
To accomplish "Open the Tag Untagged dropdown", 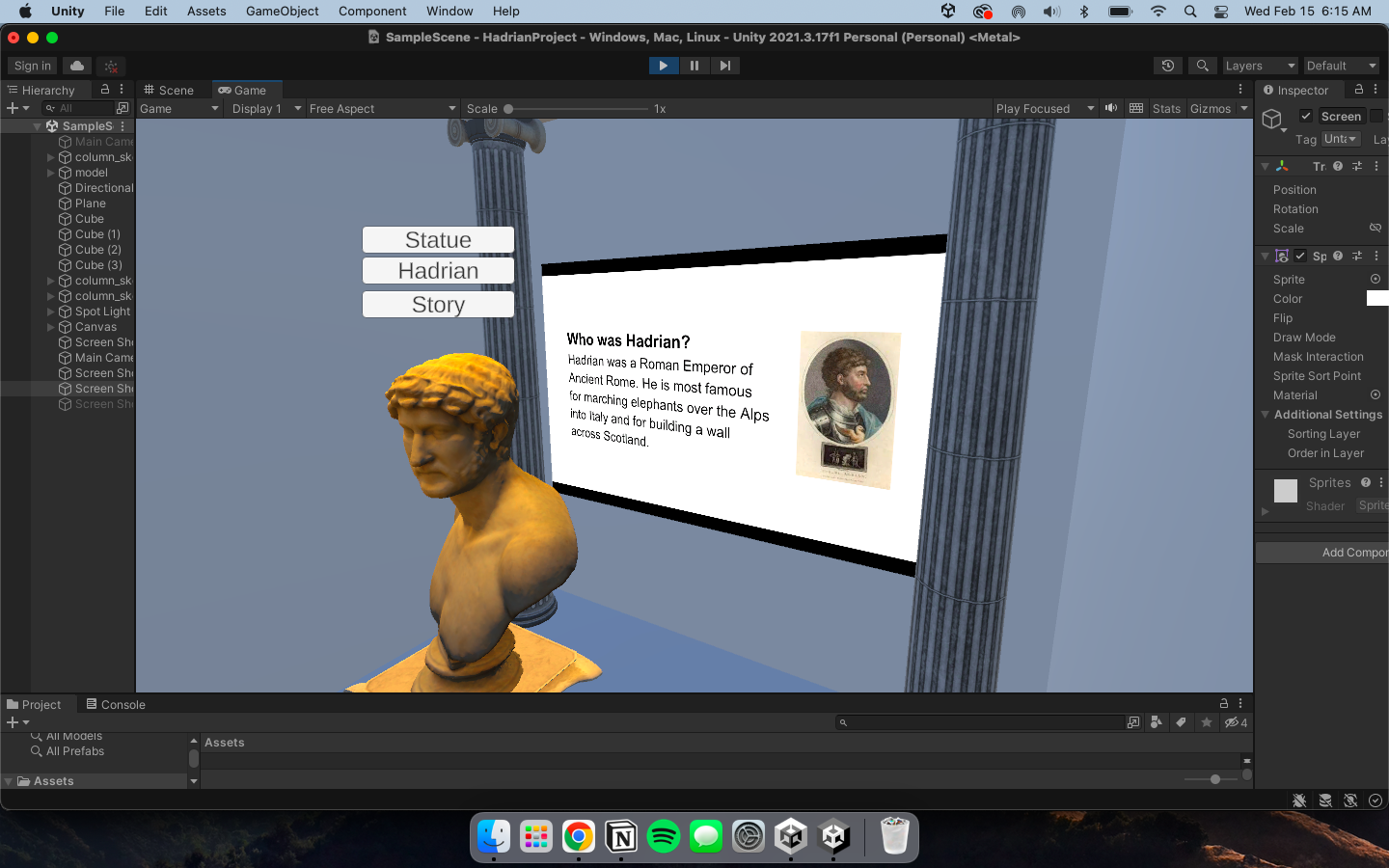I will point(1341,139).
